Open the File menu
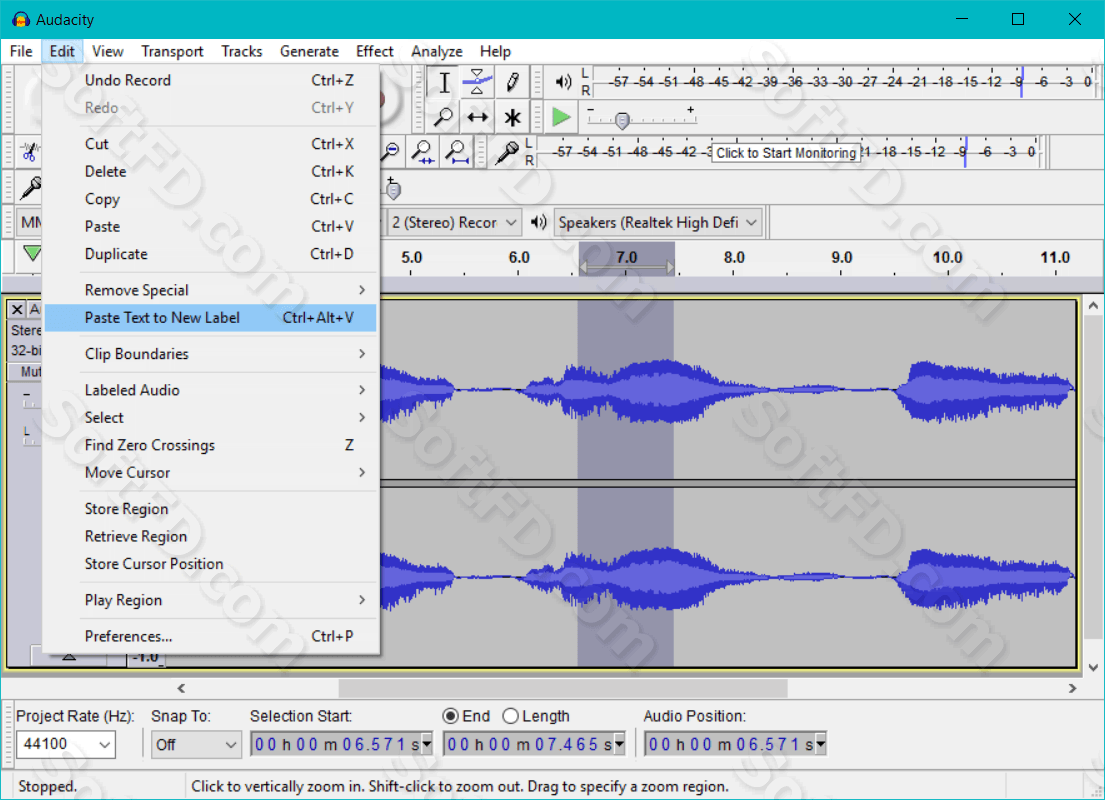The height and width of the screenshot is (800, 1105). click(21, 51)
